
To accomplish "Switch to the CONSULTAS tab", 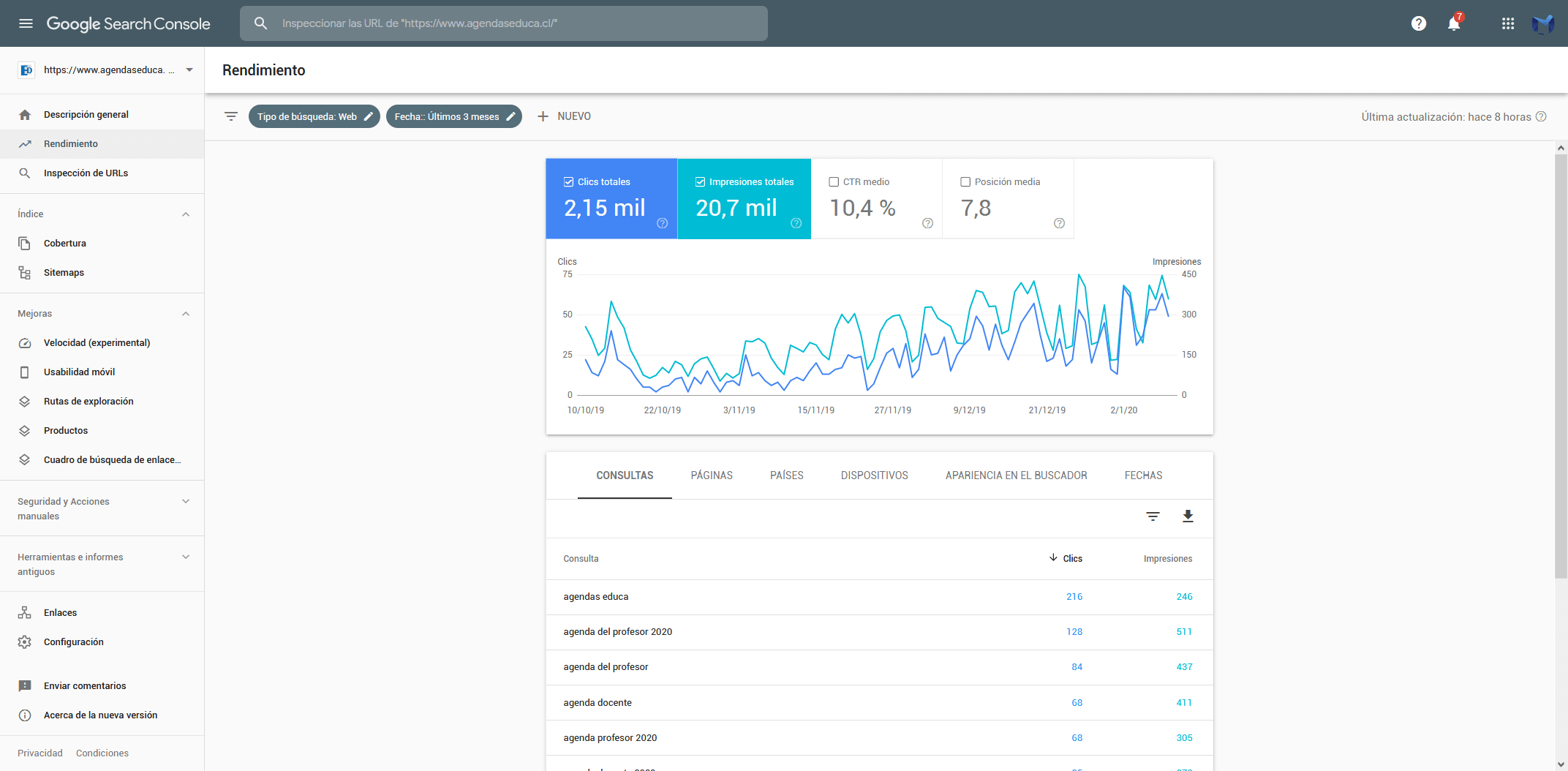I will pyautogui.click(x=625, y=475).
